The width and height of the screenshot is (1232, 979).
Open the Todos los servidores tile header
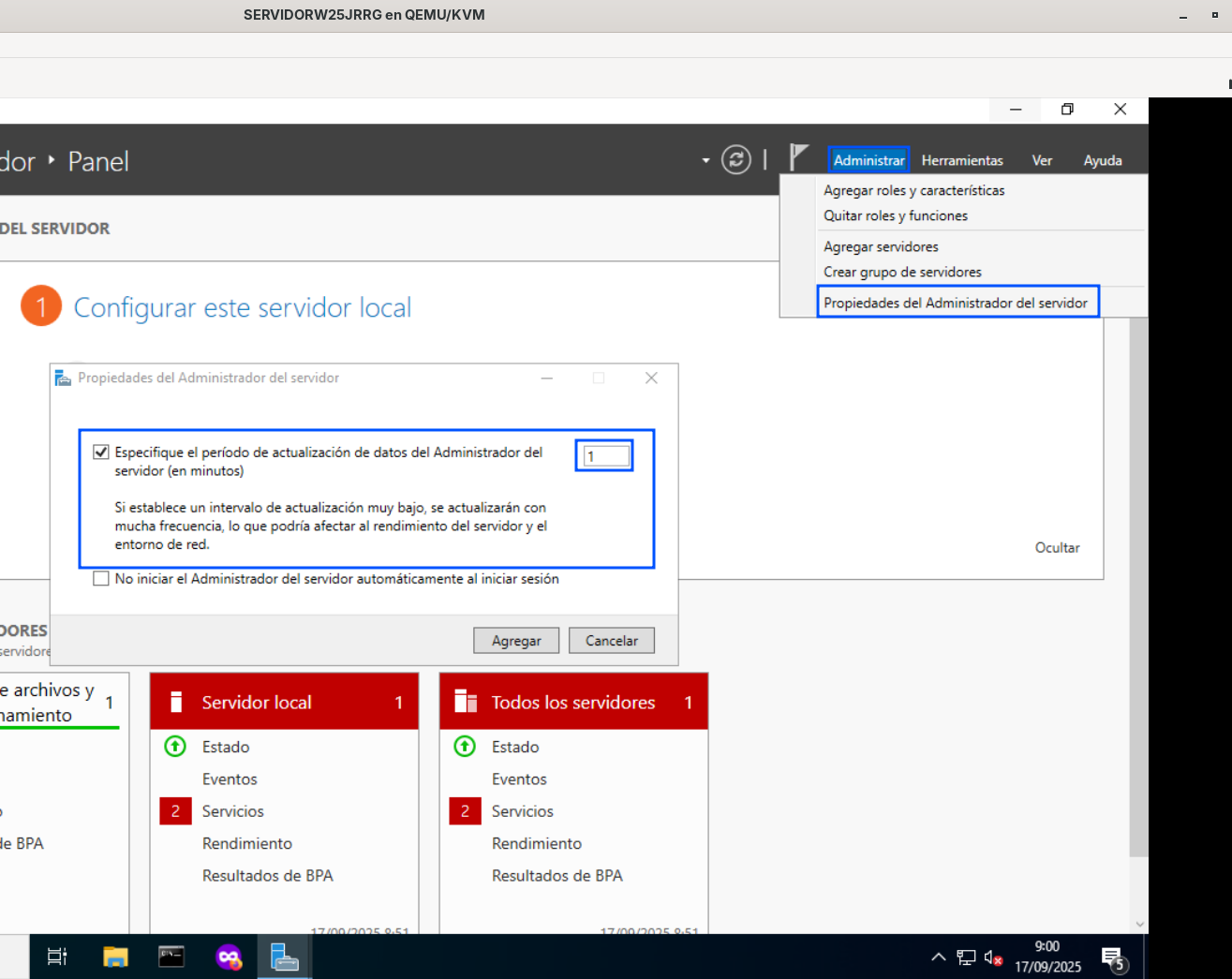[573, 702]
